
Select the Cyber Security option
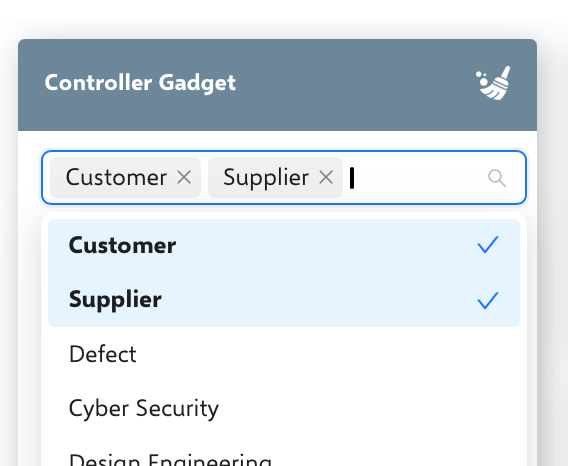point(284,408)
